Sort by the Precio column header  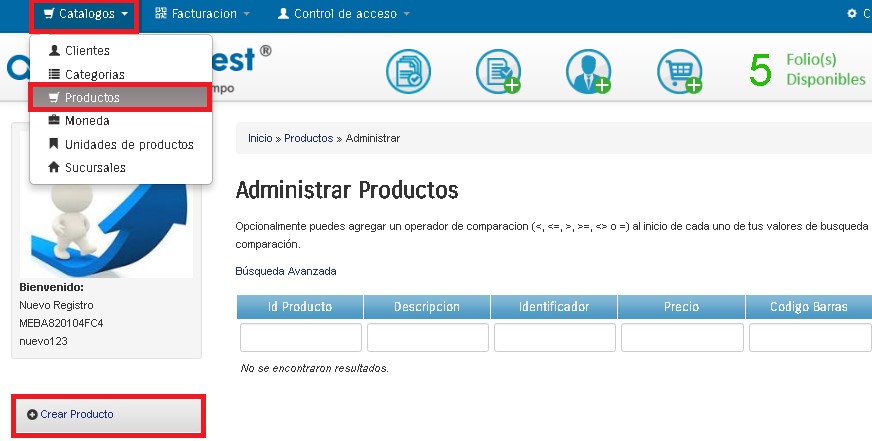681,307
